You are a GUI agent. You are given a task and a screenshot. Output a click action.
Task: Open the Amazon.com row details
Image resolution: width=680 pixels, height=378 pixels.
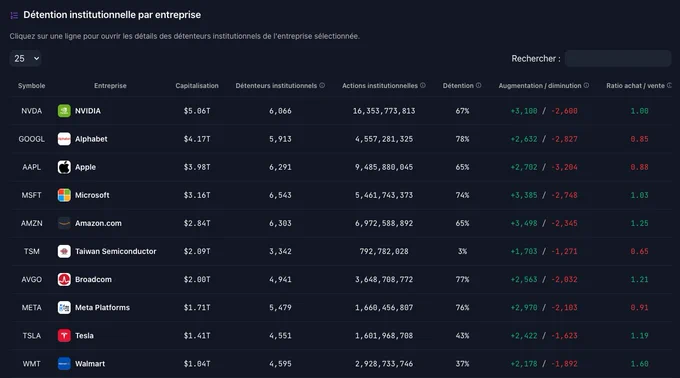342,223
